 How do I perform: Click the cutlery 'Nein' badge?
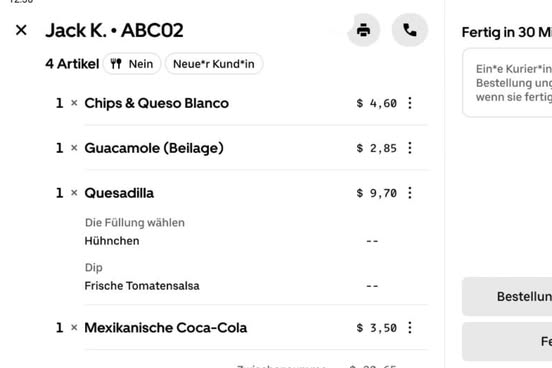[x=132, y=64]
